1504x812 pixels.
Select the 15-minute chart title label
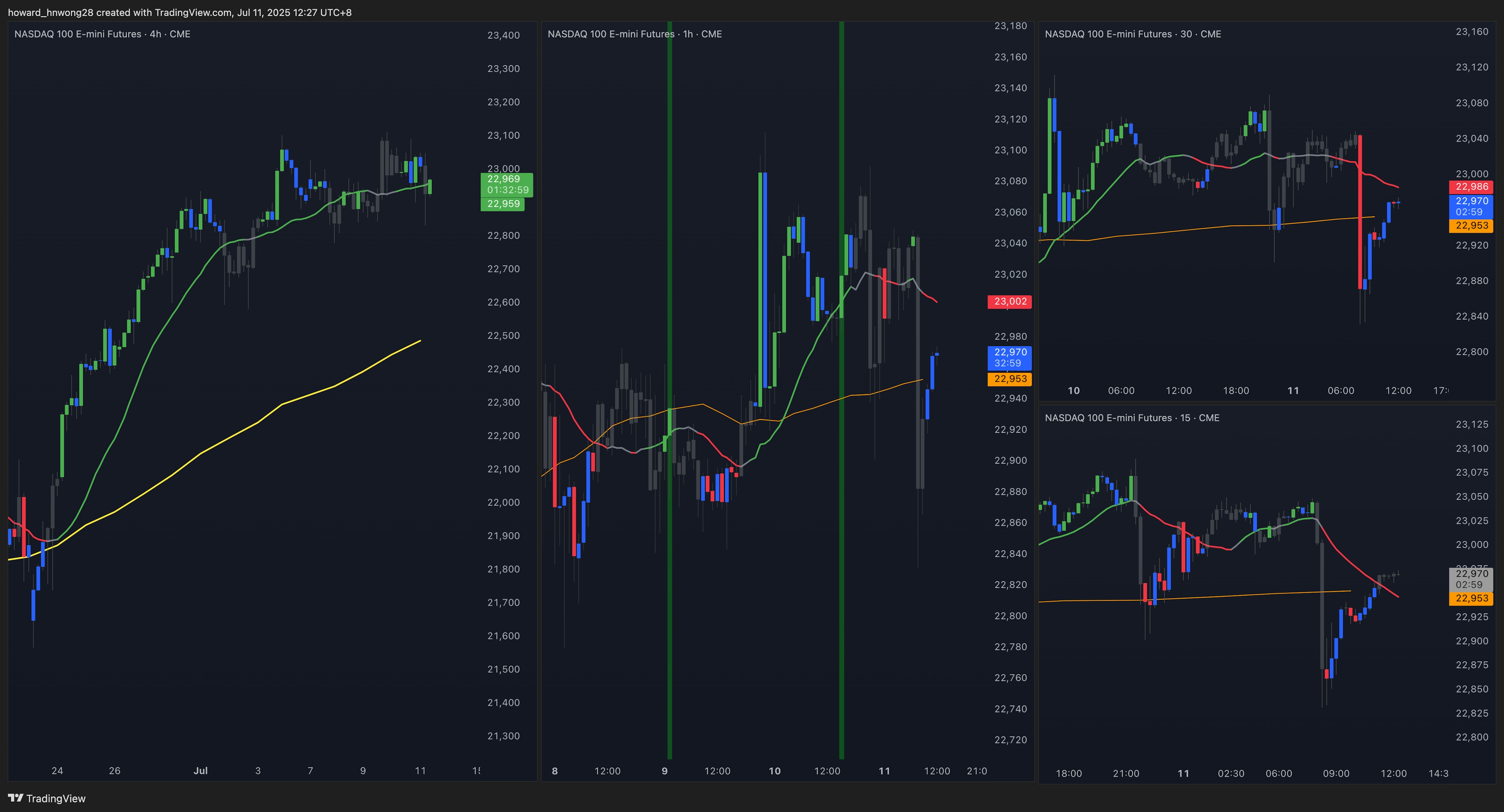point(1132,417)
